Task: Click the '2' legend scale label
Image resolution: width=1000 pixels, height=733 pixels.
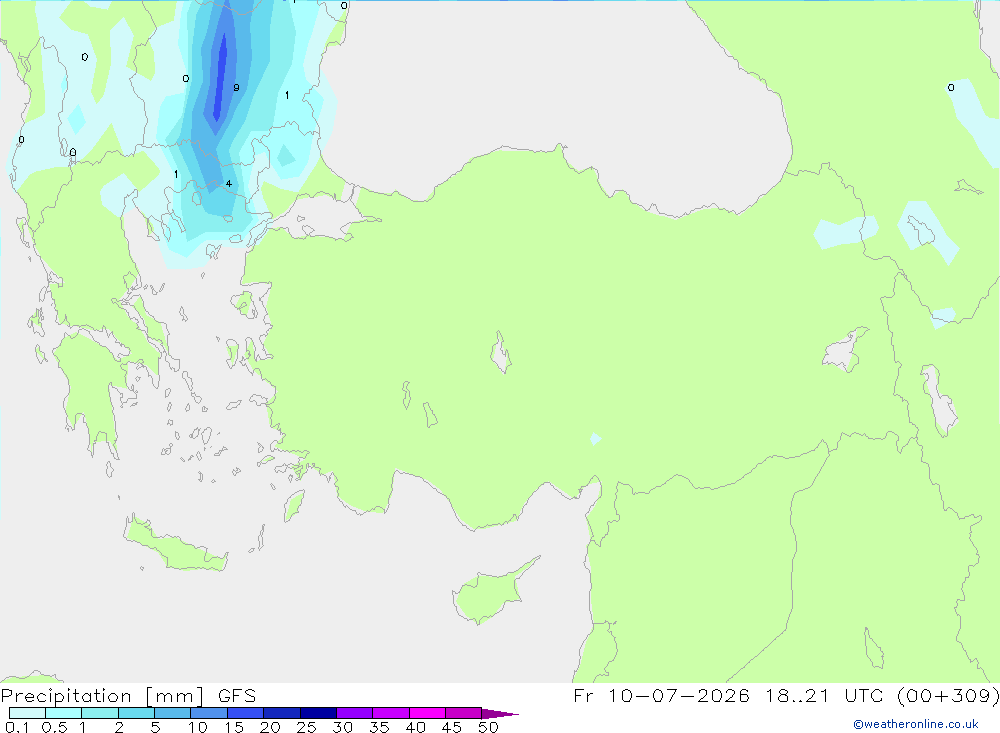Action: pos(119,727)
